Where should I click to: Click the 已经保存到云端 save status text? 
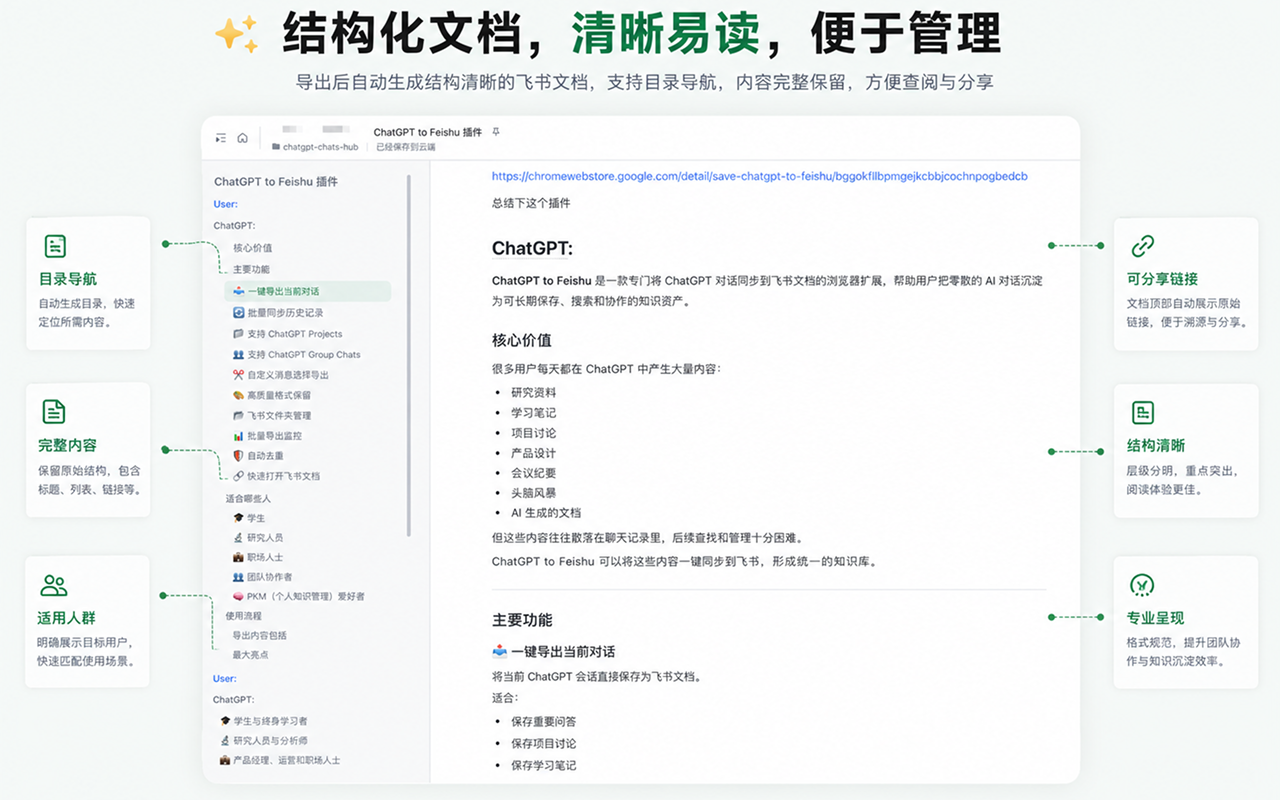point(405,147)
